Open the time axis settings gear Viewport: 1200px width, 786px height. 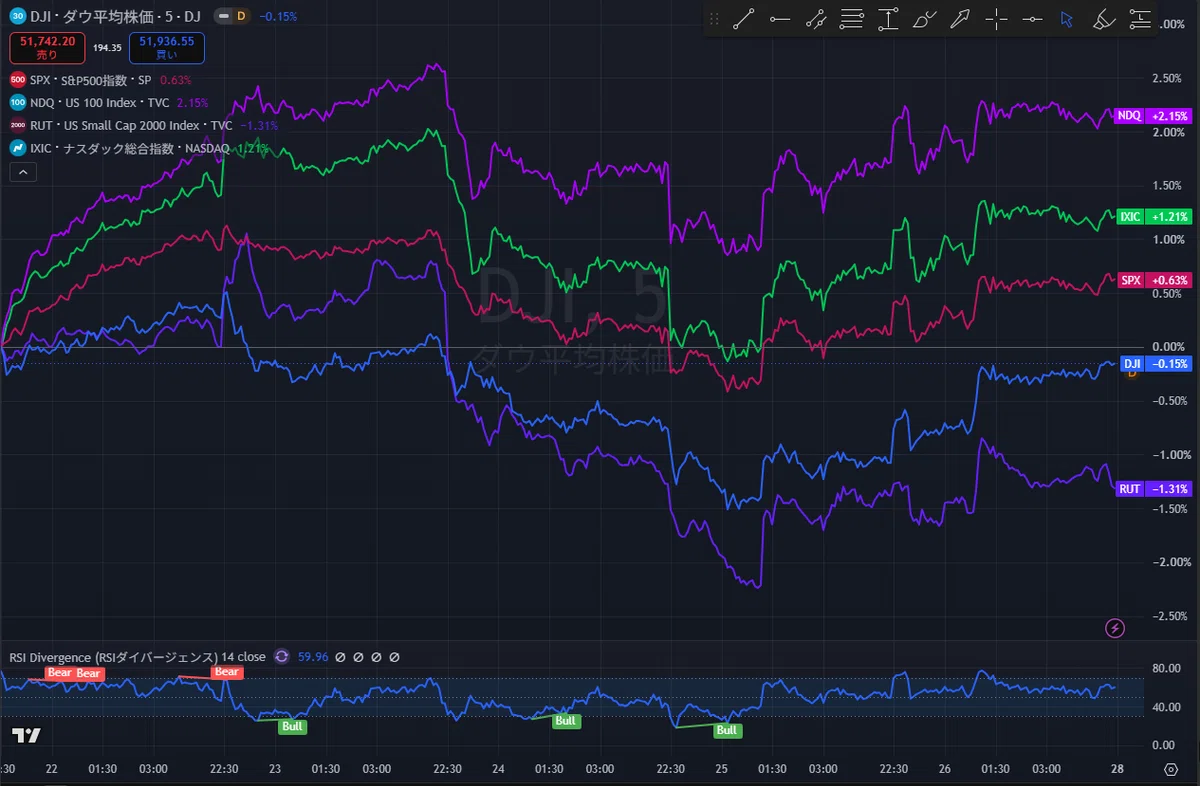[1171, 769]
